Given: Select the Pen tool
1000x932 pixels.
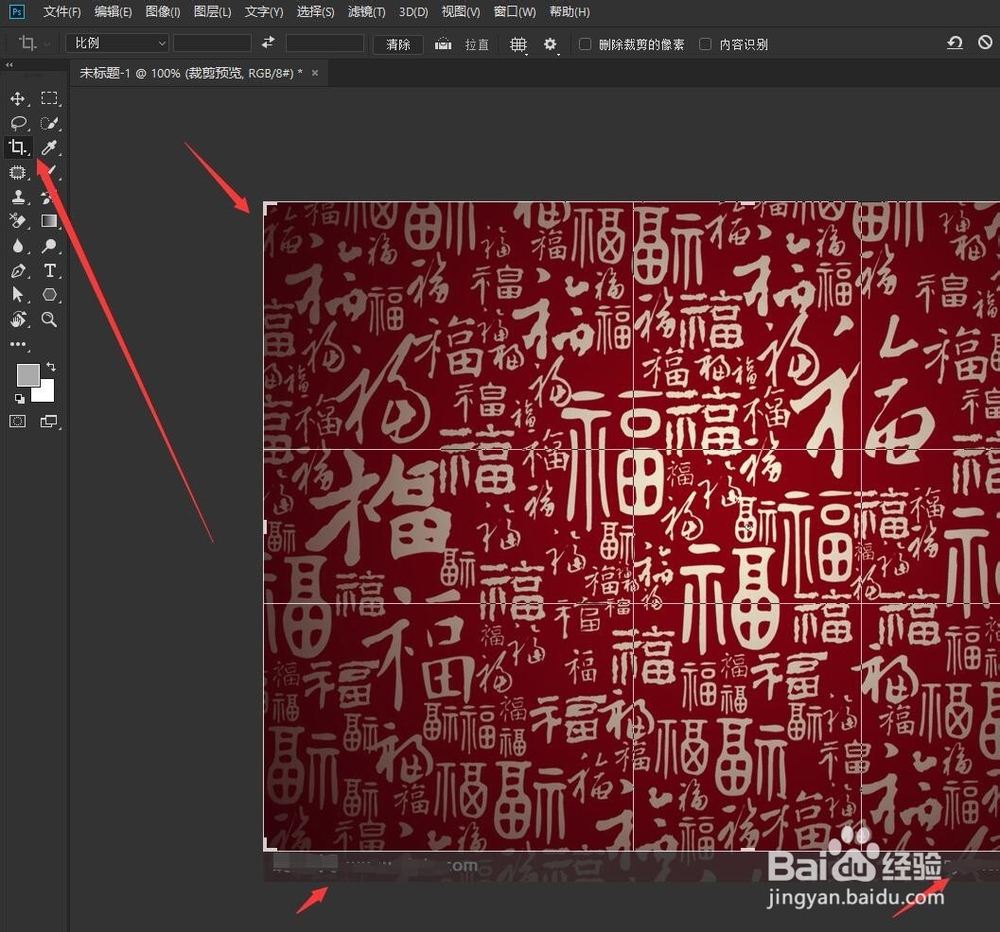Looking at the screenshot, I should click(18, 270).
